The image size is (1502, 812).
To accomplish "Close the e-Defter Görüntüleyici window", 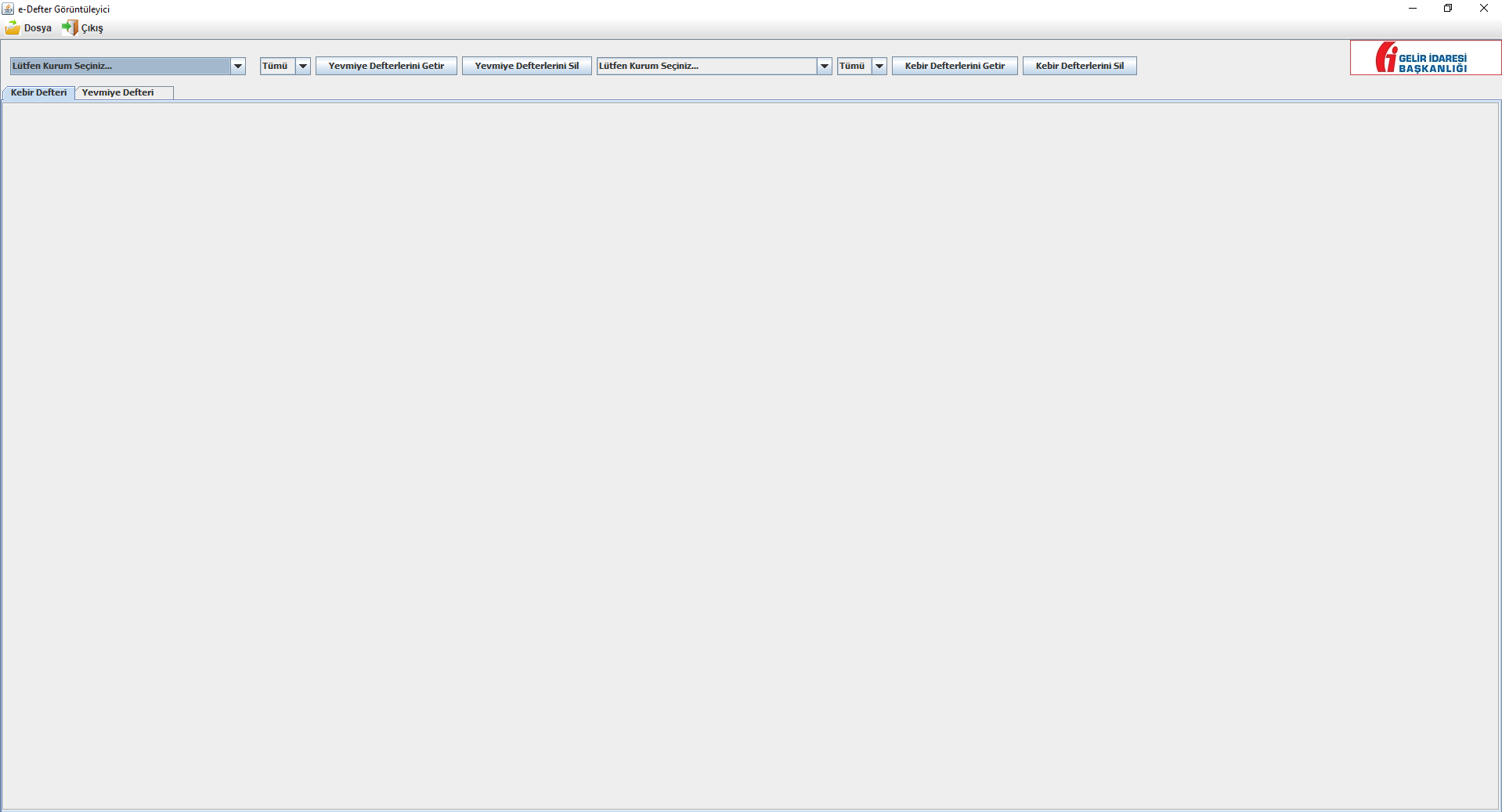I will pyautogui.click(x=1483, y=9).
